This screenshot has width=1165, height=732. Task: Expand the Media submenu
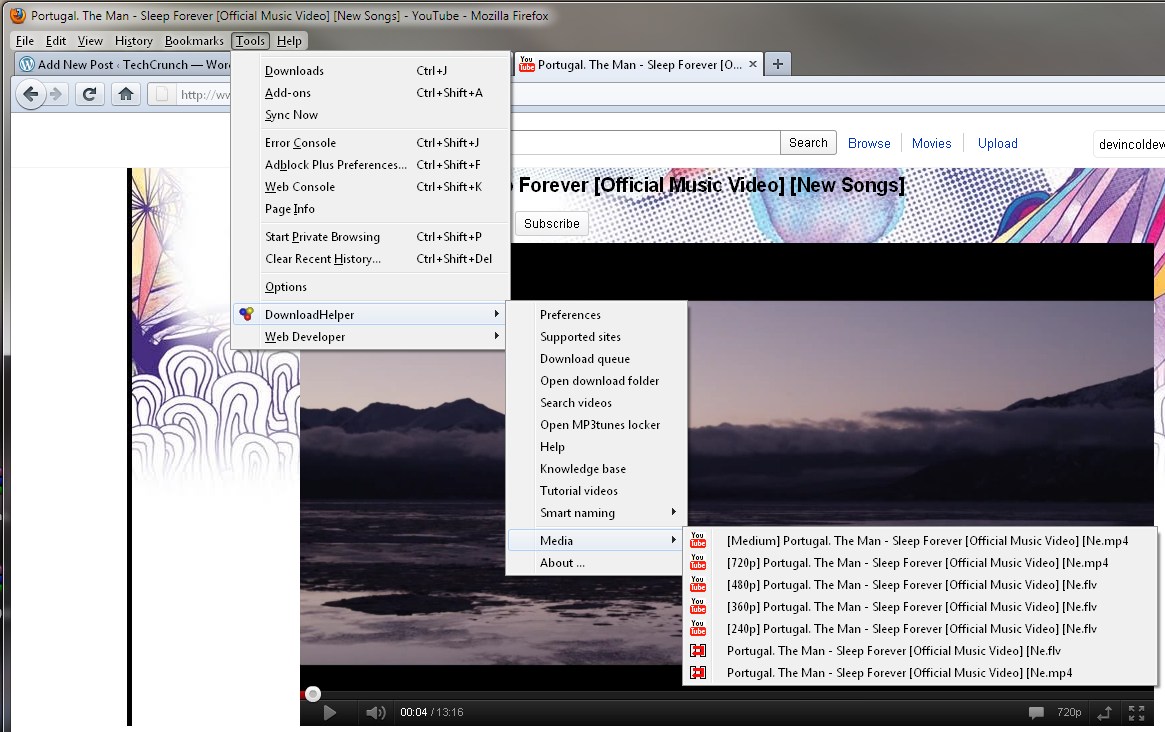click(596, 540)
